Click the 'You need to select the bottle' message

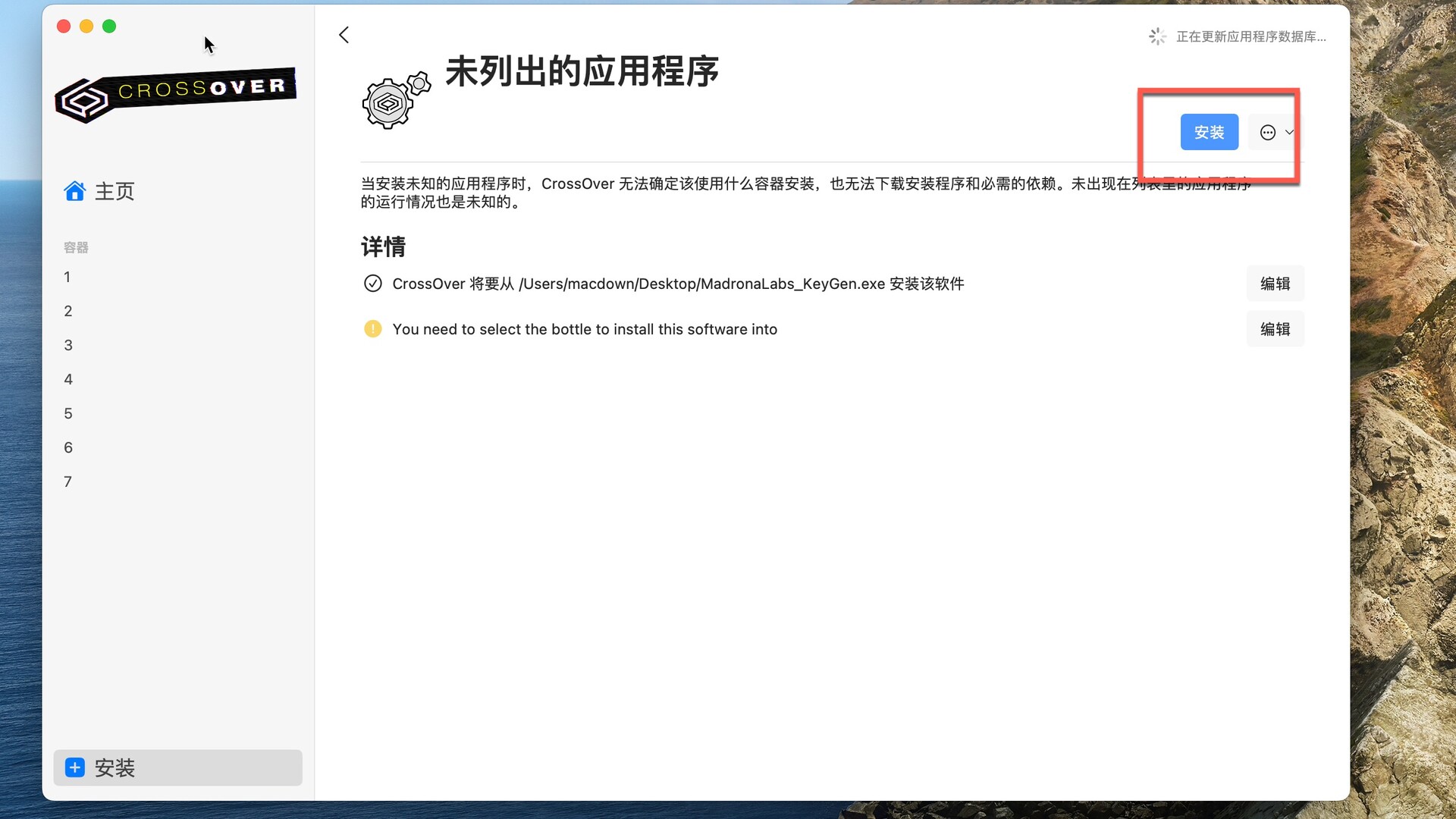585,329
